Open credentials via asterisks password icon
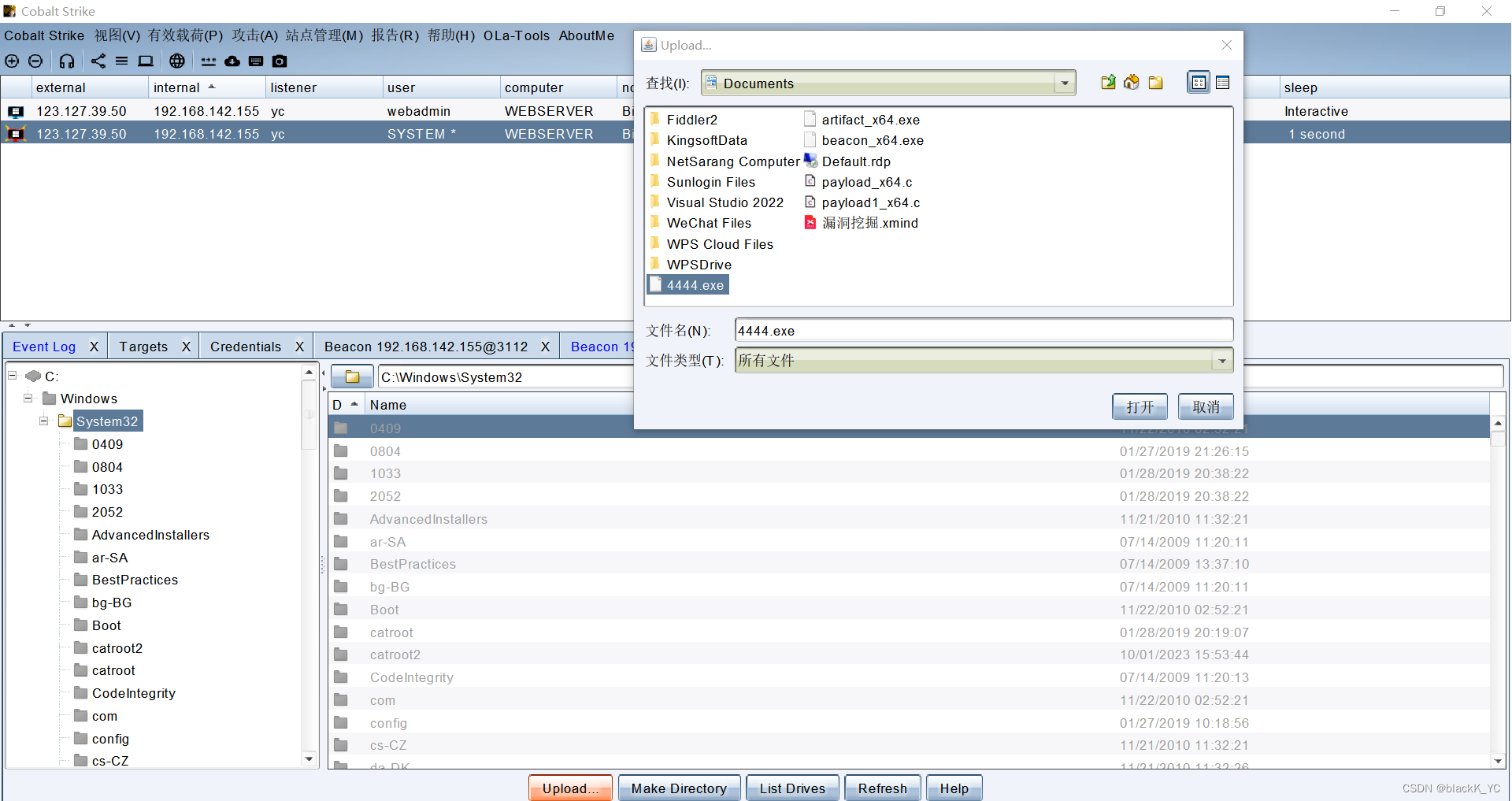1512x801 pixels. click(209, 61)
